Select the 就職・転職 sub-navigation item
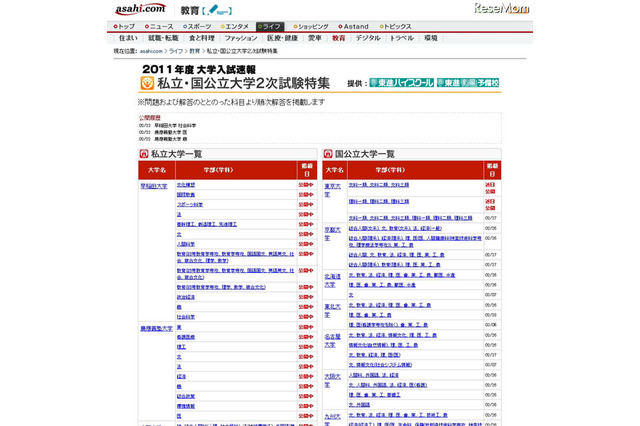Screen dimensions: 640x426 coord(163,38)
